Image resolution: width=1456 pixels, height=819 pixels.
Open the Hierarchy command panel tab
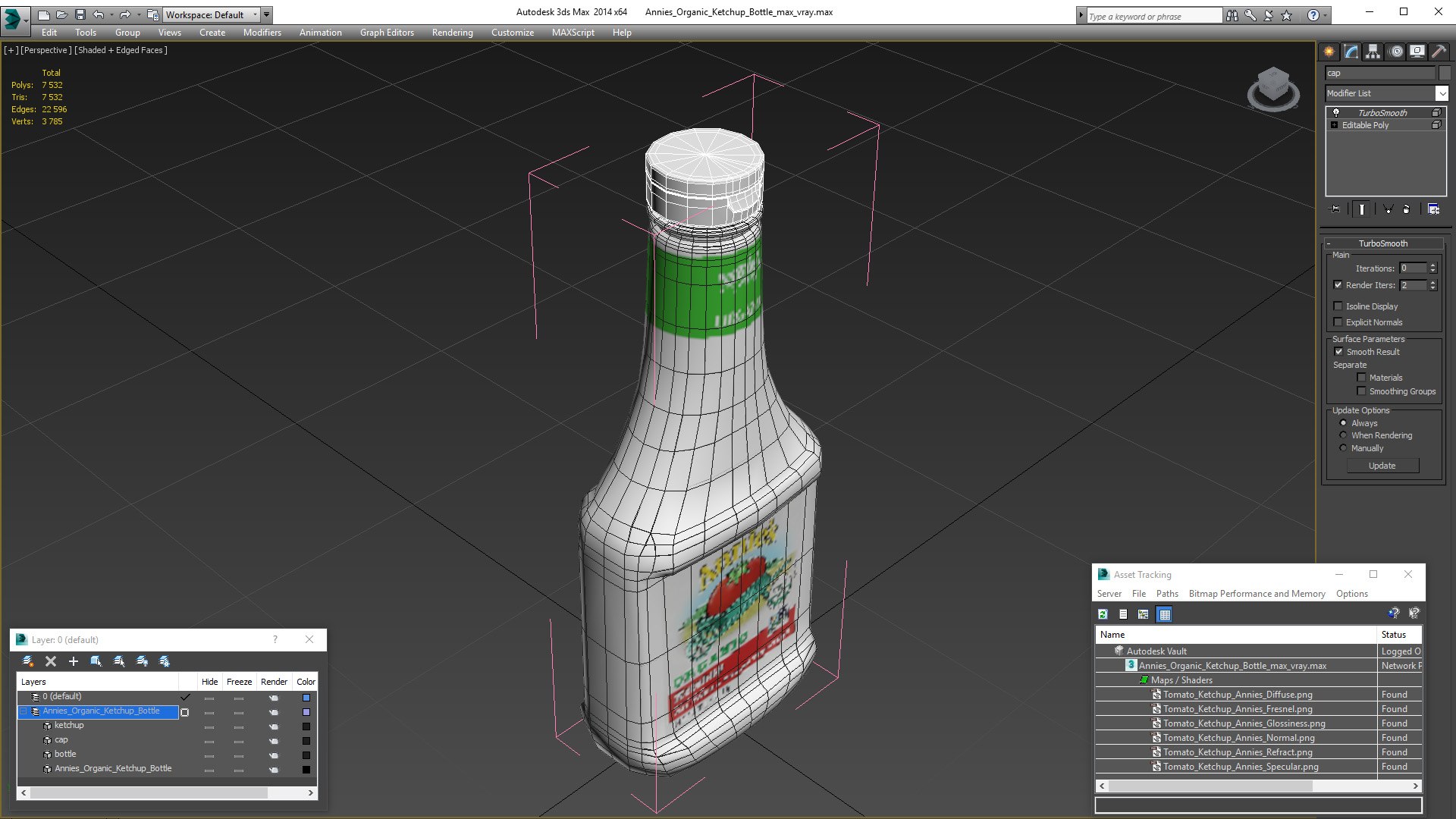click(1373, 52)
